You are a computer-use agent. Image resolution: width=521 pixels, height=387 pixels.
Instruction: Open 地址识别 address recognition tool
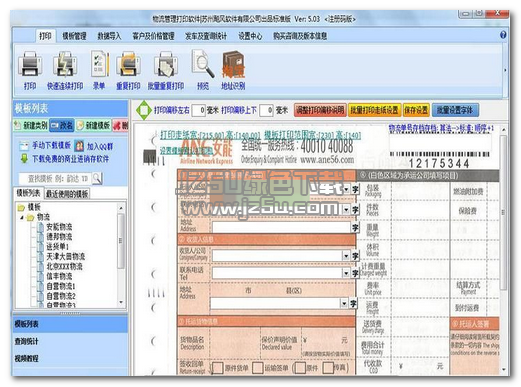pyautogui.click(x=233, y=64)
